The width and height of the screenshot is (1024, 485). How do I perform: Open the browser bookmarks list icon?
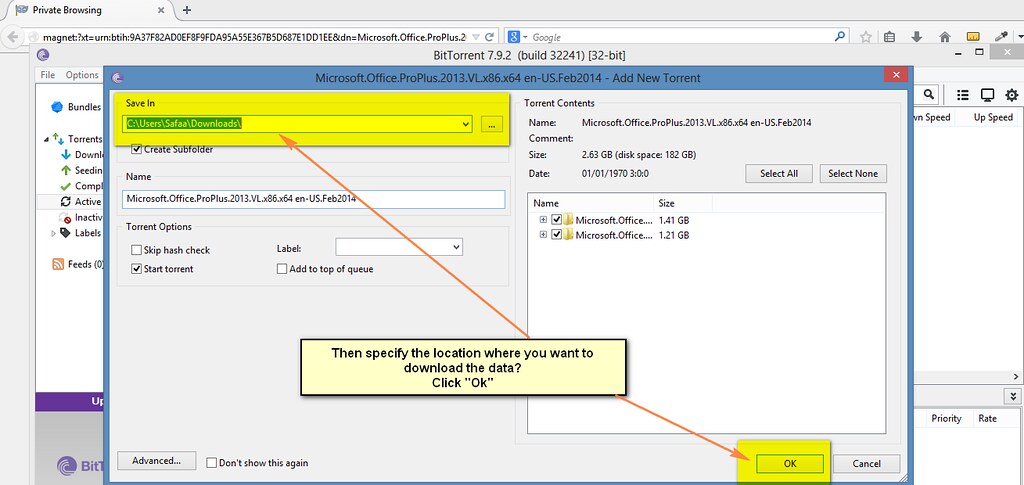[889, 37]
